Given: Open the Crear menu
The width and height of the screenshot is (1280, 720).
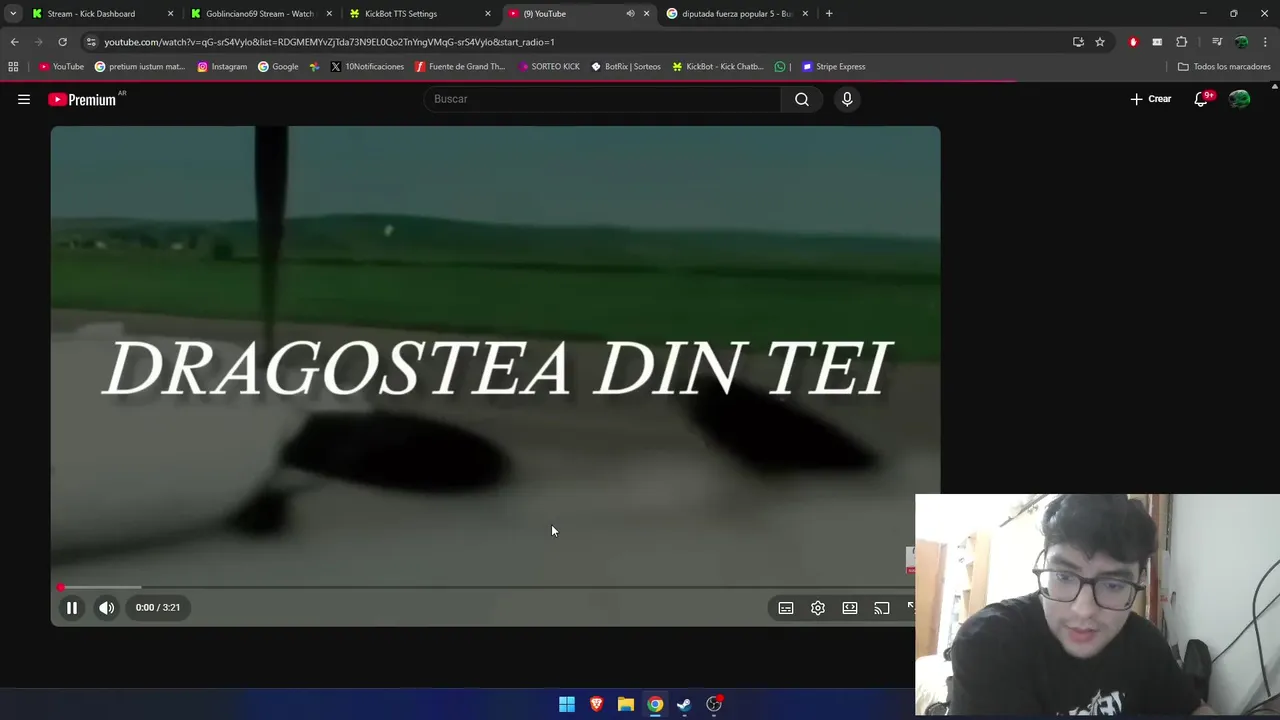Looking at the screenshot, I should point(1151,99).
